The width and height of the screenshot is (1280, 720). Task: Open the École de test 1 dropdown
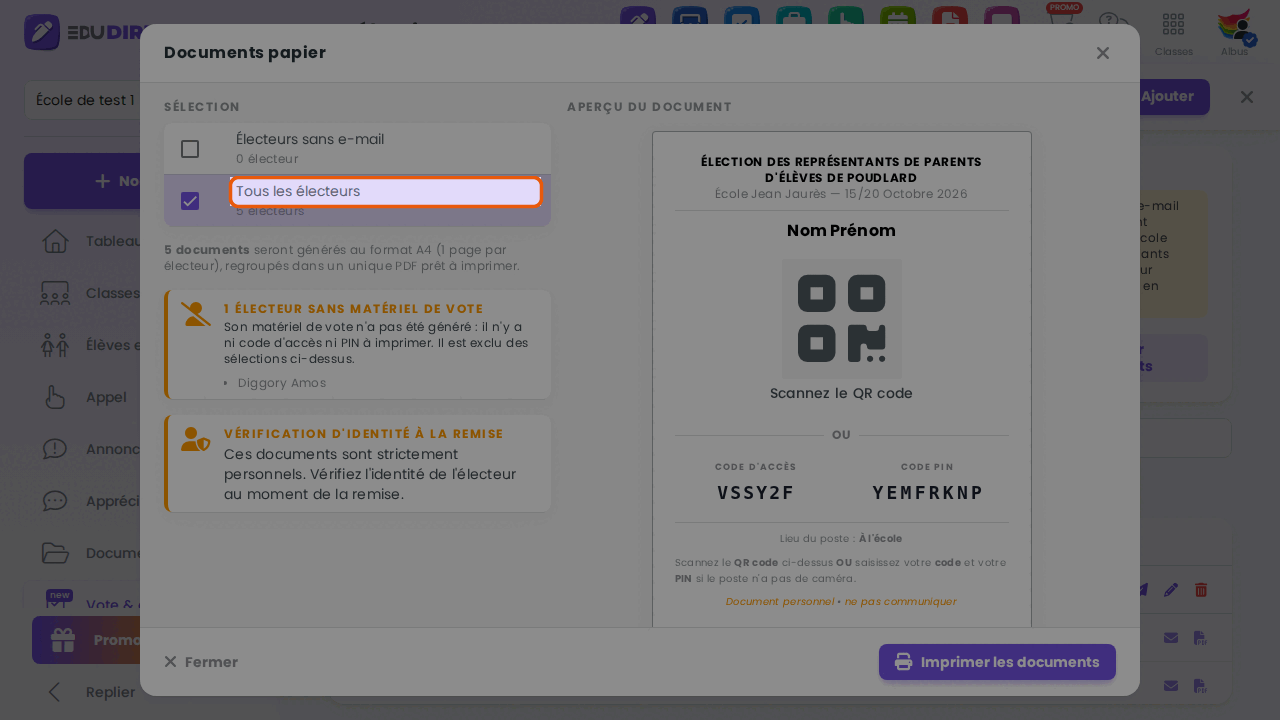coord(82,100)
